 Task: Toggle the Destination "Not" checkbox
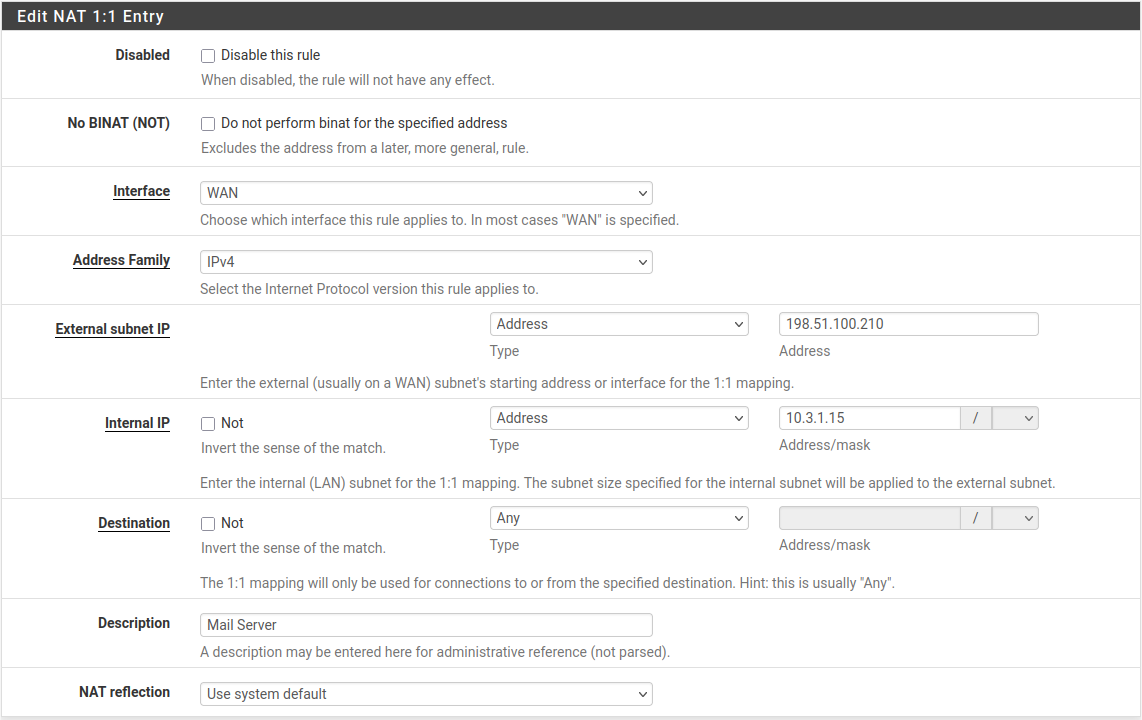[208, 523]
